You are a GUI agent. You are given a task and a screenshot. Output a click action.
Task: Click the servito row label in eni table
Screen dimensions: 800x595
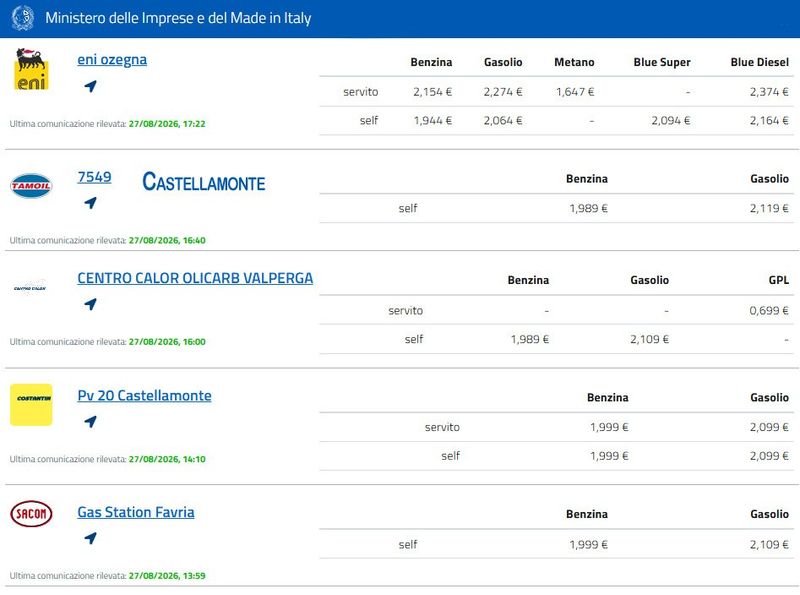tap(361, 92)
